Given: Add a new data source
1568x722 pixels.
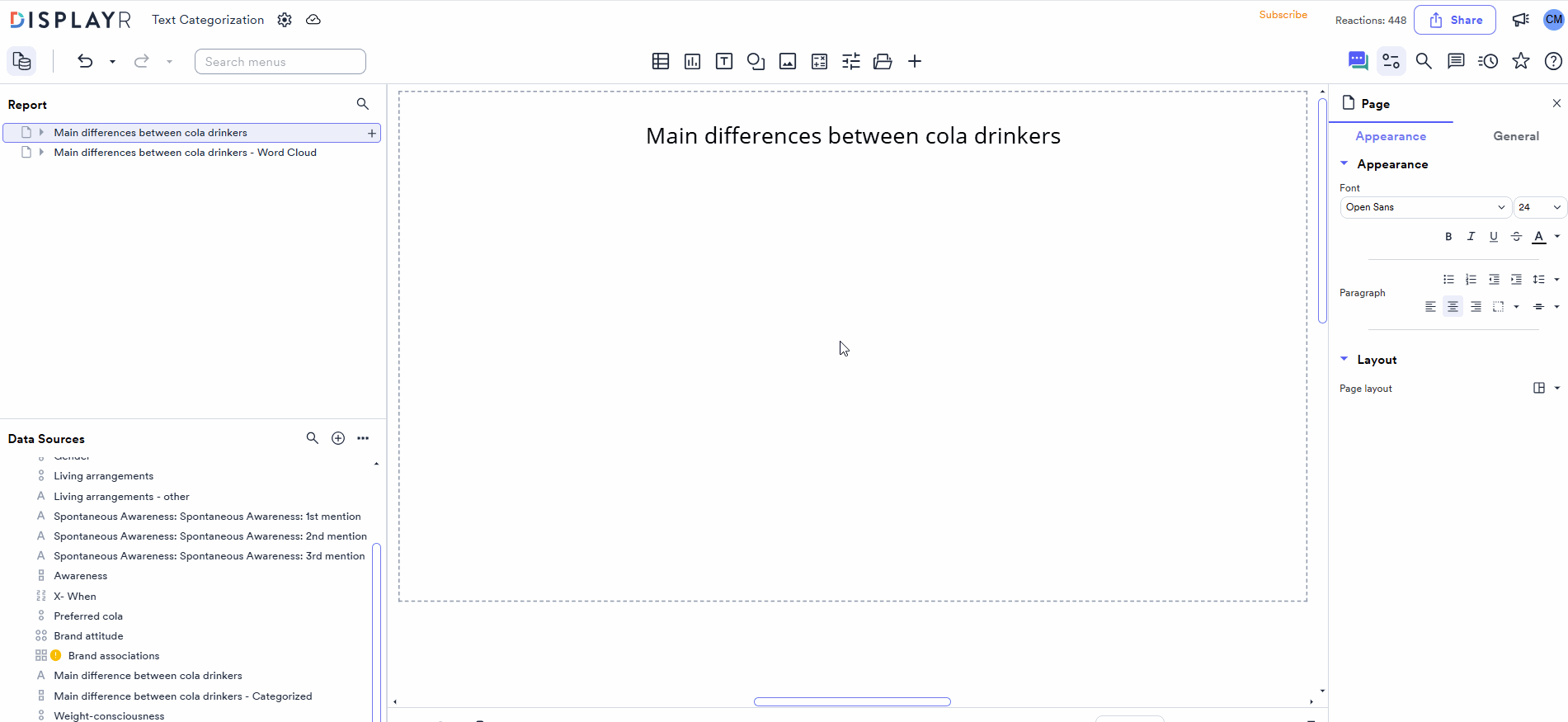Looking at the screenshot, I should click(x=338, y=438).
